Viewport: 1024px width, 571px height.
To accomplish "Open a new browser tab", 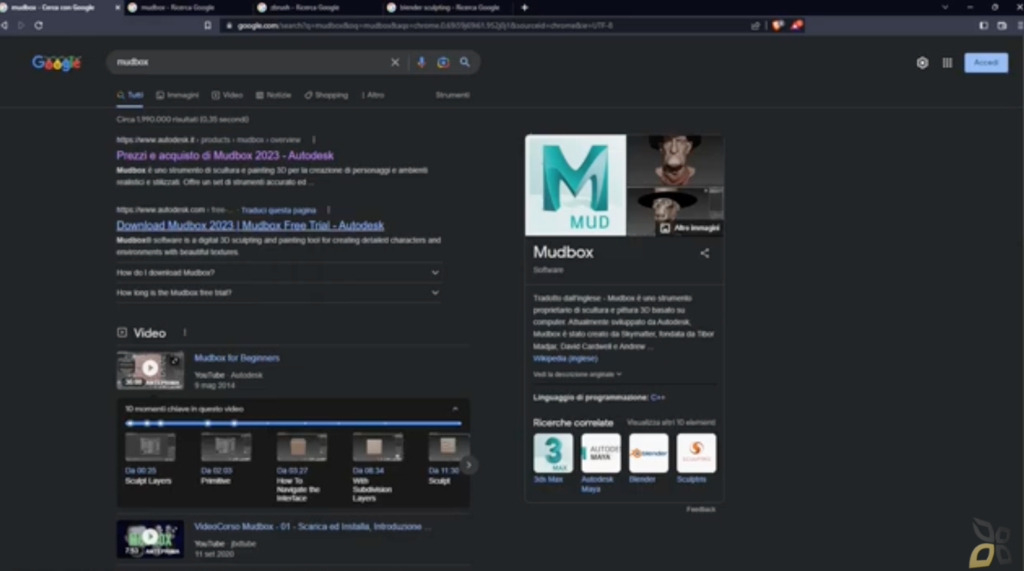I will (524, 8).
